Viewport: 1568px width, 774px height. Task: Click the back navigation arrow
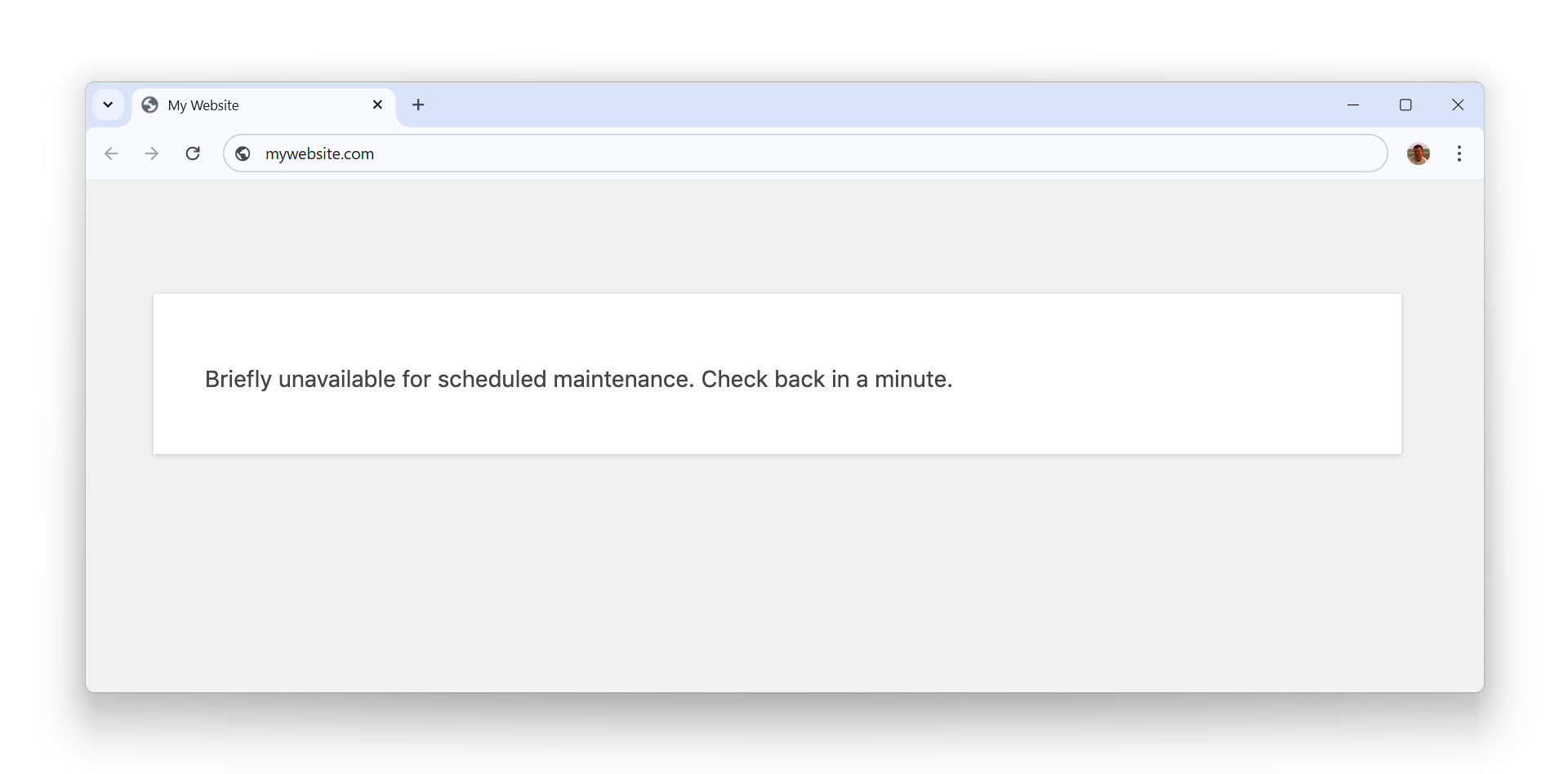[x=111, y=153]
